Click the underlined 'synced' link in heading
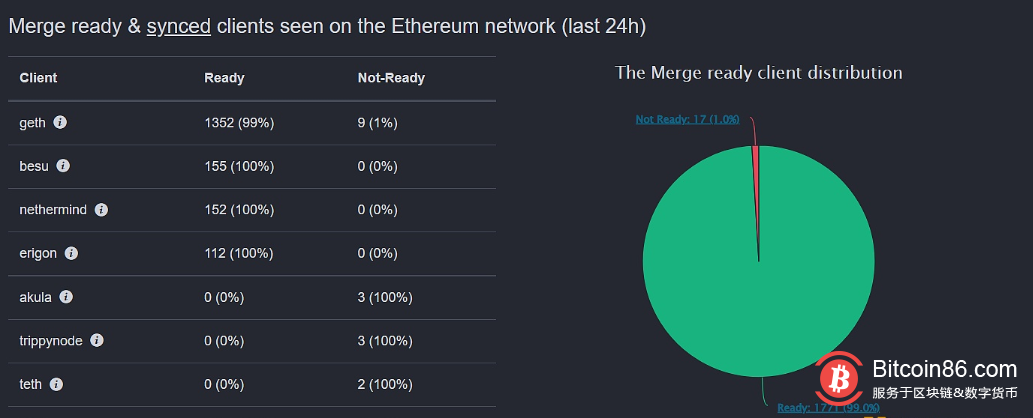1033x418 pixels. (x=178, y=27)
